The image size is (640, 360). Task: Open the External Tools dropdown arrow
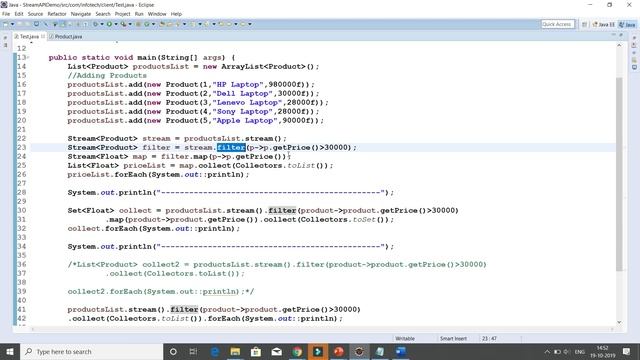point(130,24)
